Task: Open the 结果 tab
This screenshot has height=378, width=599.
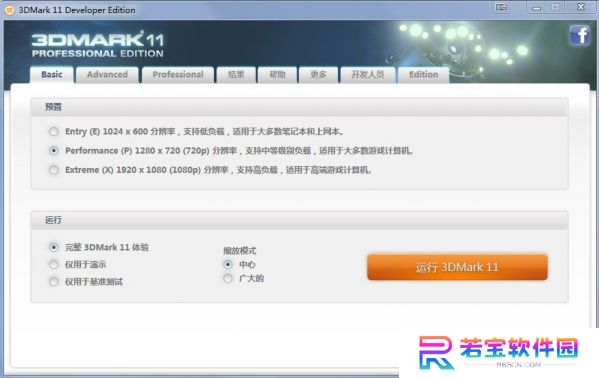Action: point(236,75)
